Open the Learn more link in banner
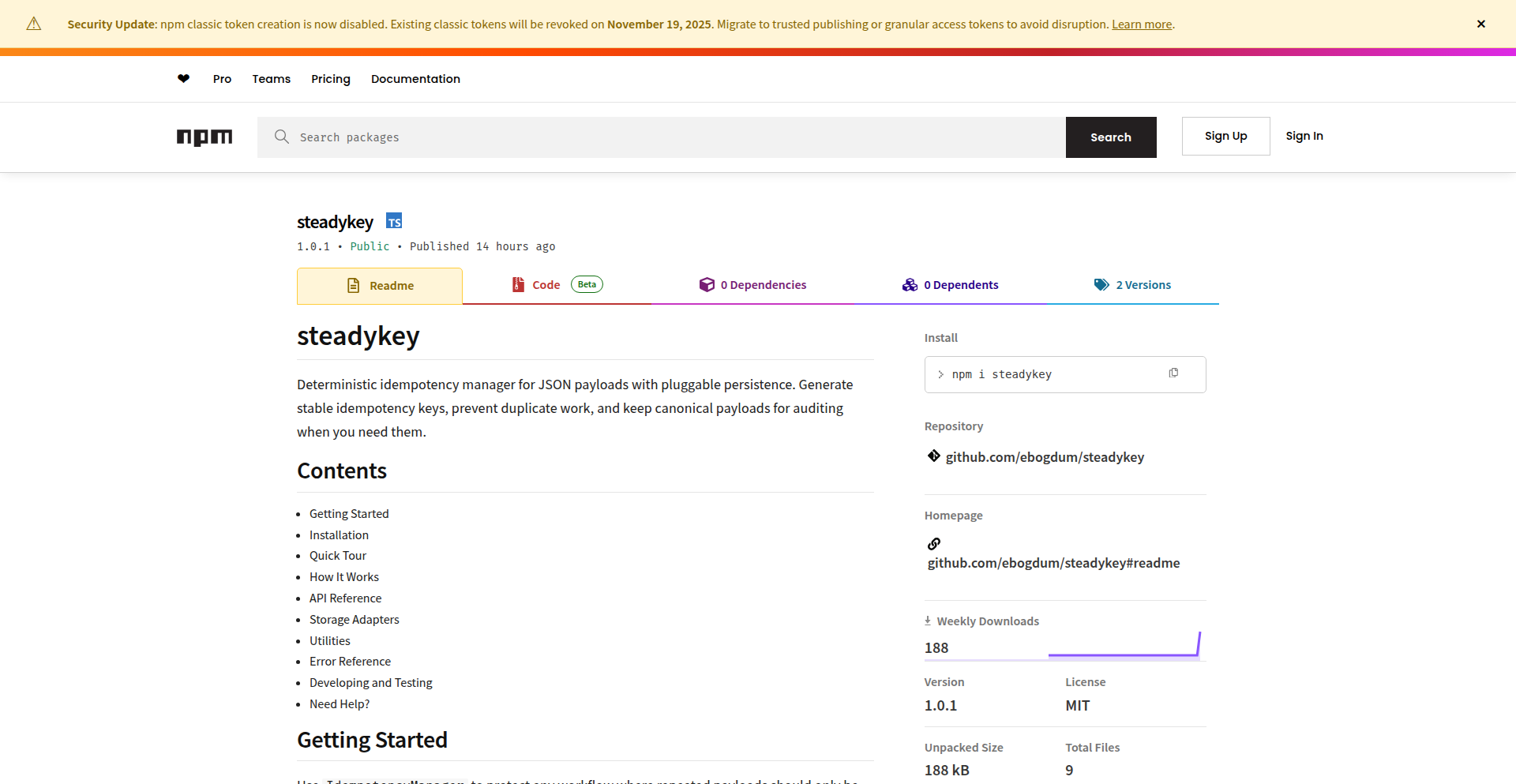The image size is (1516, 784). point(1142,24)
